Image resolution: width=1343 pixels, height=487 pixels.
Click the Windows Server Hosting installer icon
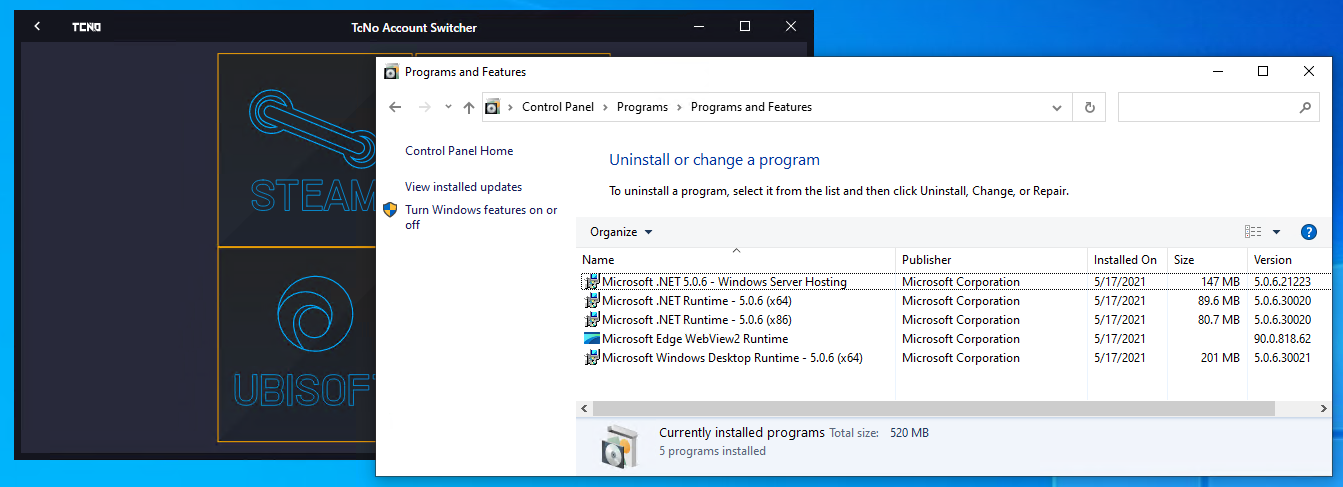click(591, 282)
